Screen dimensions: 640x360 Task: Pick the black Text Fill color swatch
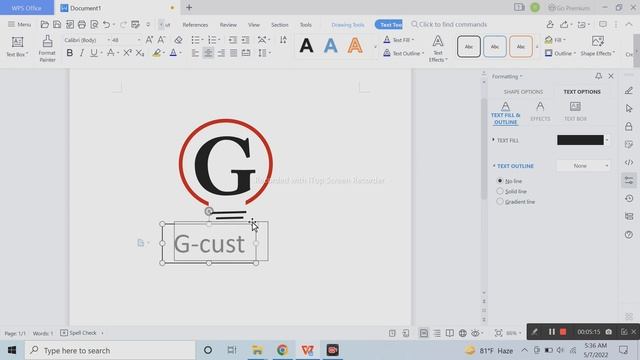pos(580,140)
